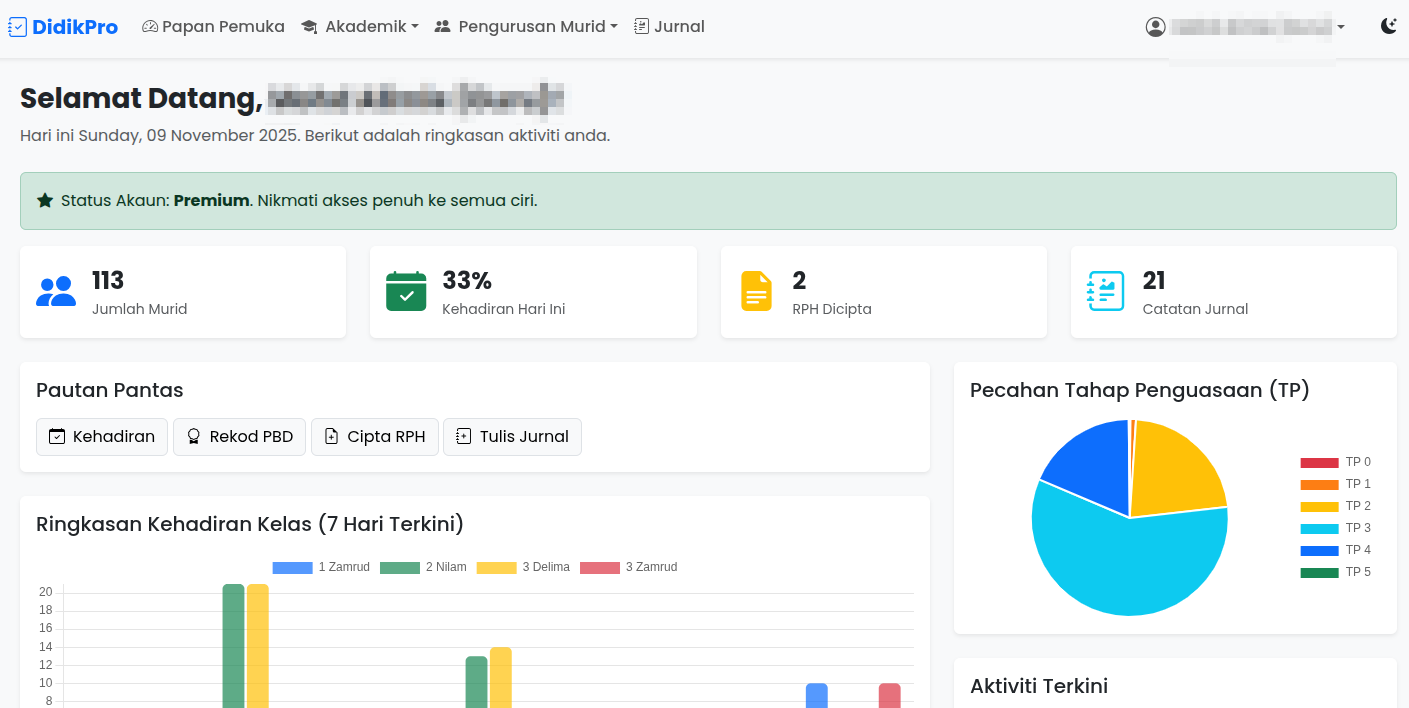Toggle dark mode with the moon icon

point(1389,26)
